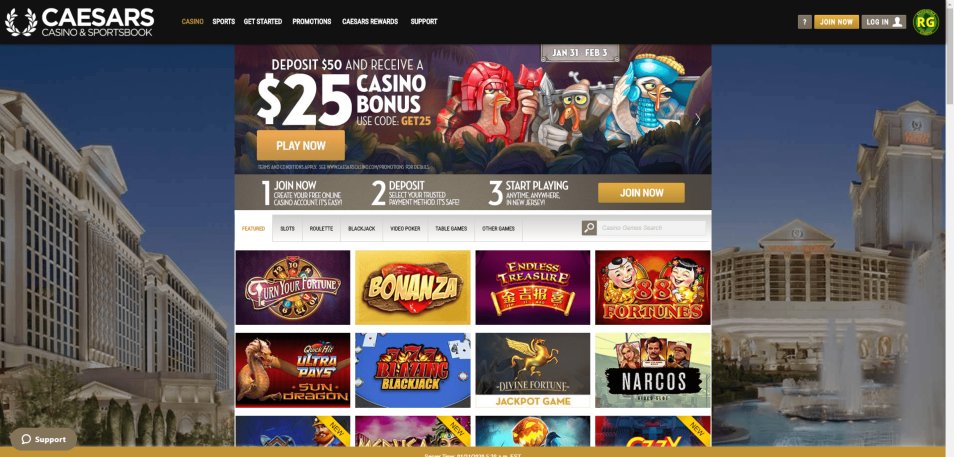Click the Caesars laurel logo
Viewport: 954px width, 457px height.
click(21, 22)
